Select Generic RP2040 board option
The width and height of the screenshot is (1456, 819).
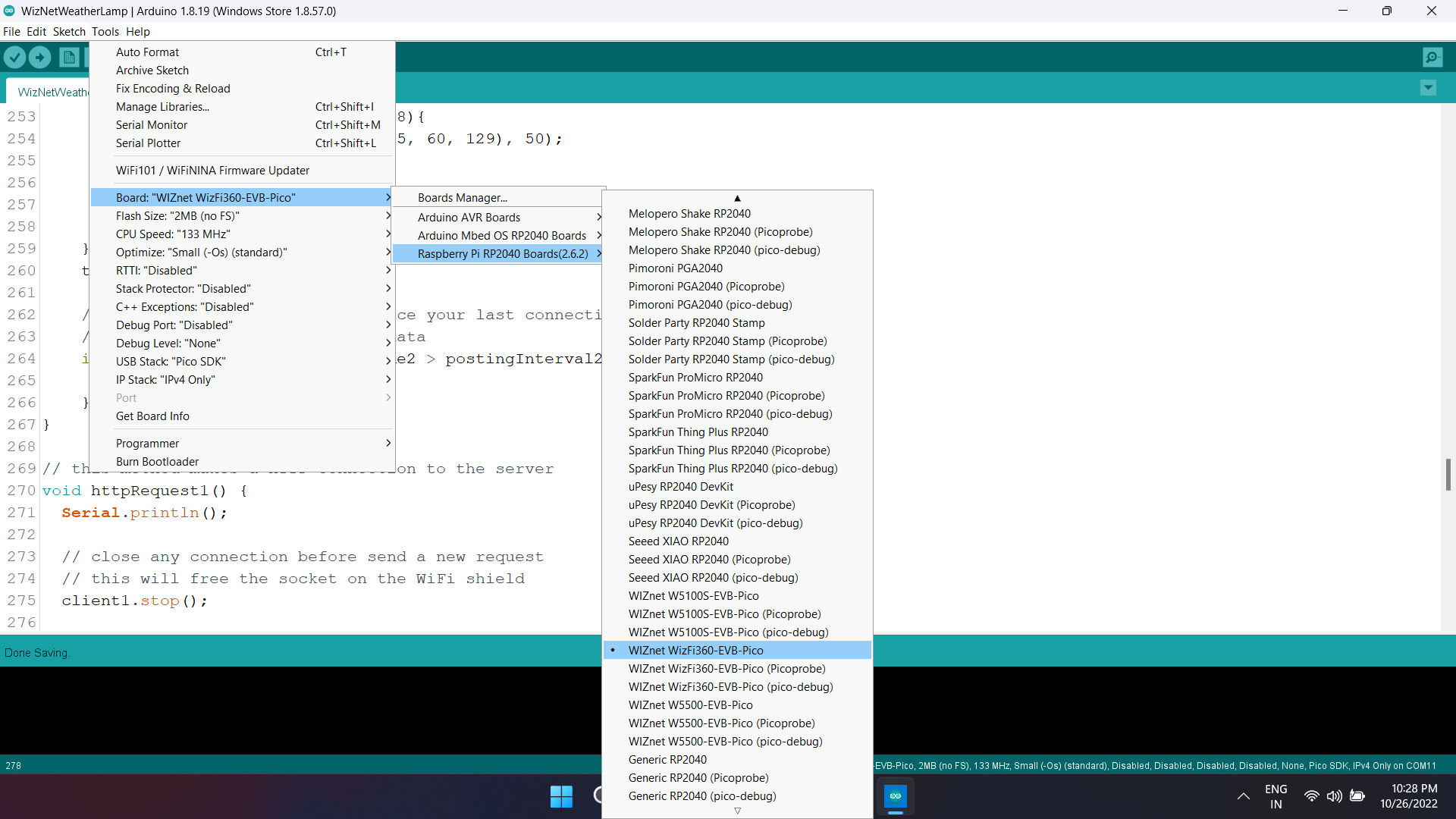[667, 760]
